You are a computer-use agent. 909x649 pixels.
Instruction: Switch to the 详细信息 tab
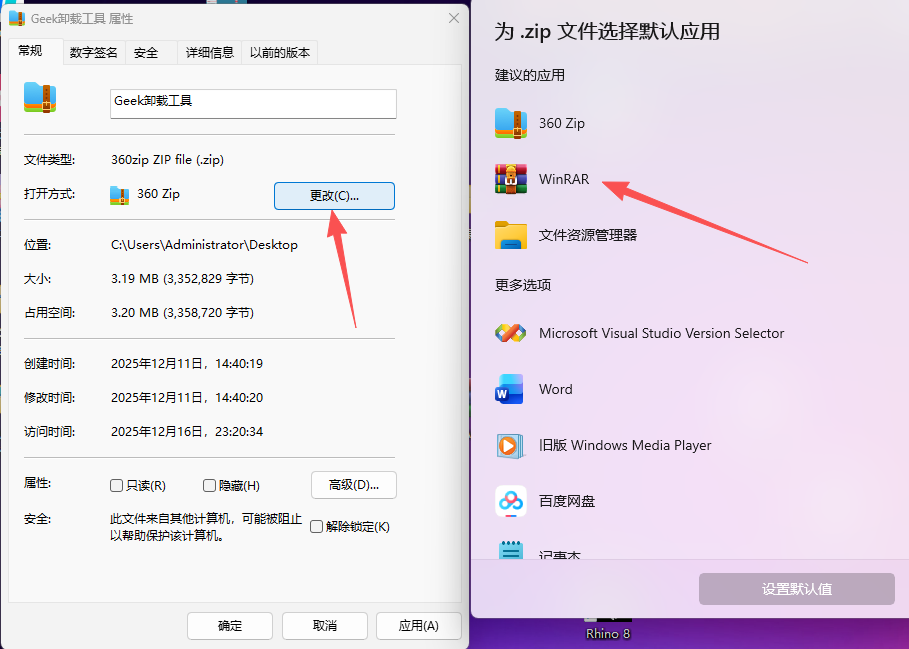click(x=208, y=52)
